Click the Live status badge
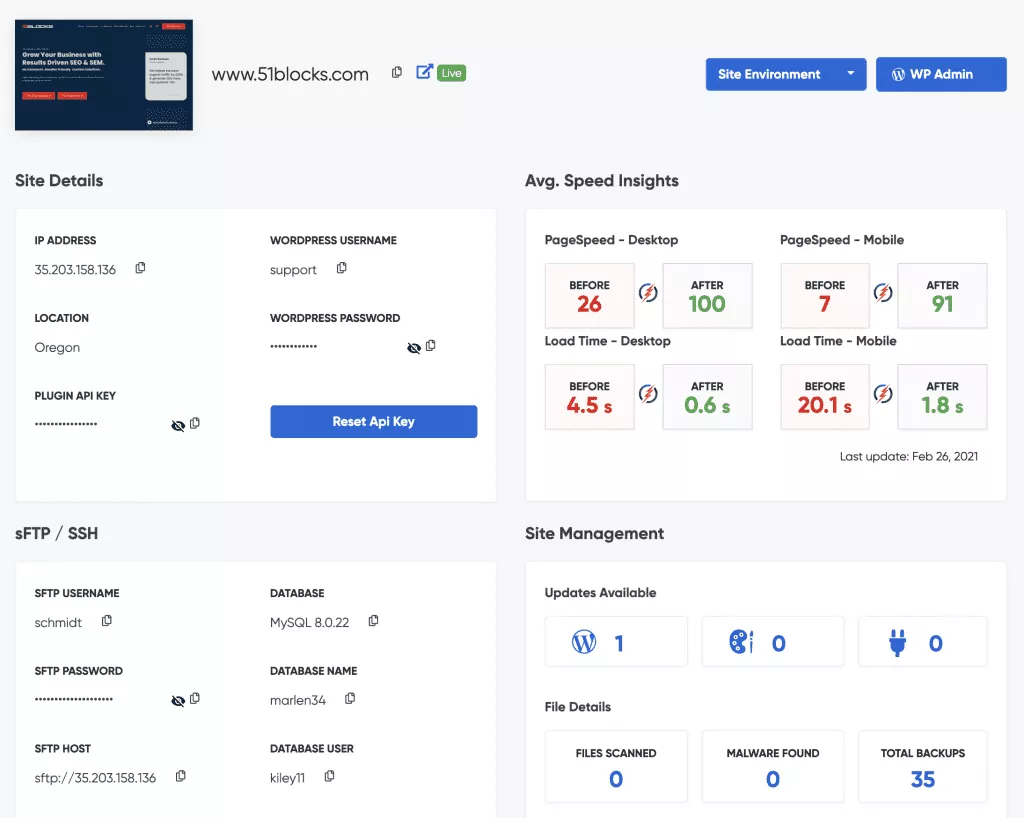 [x=452, y=73]
